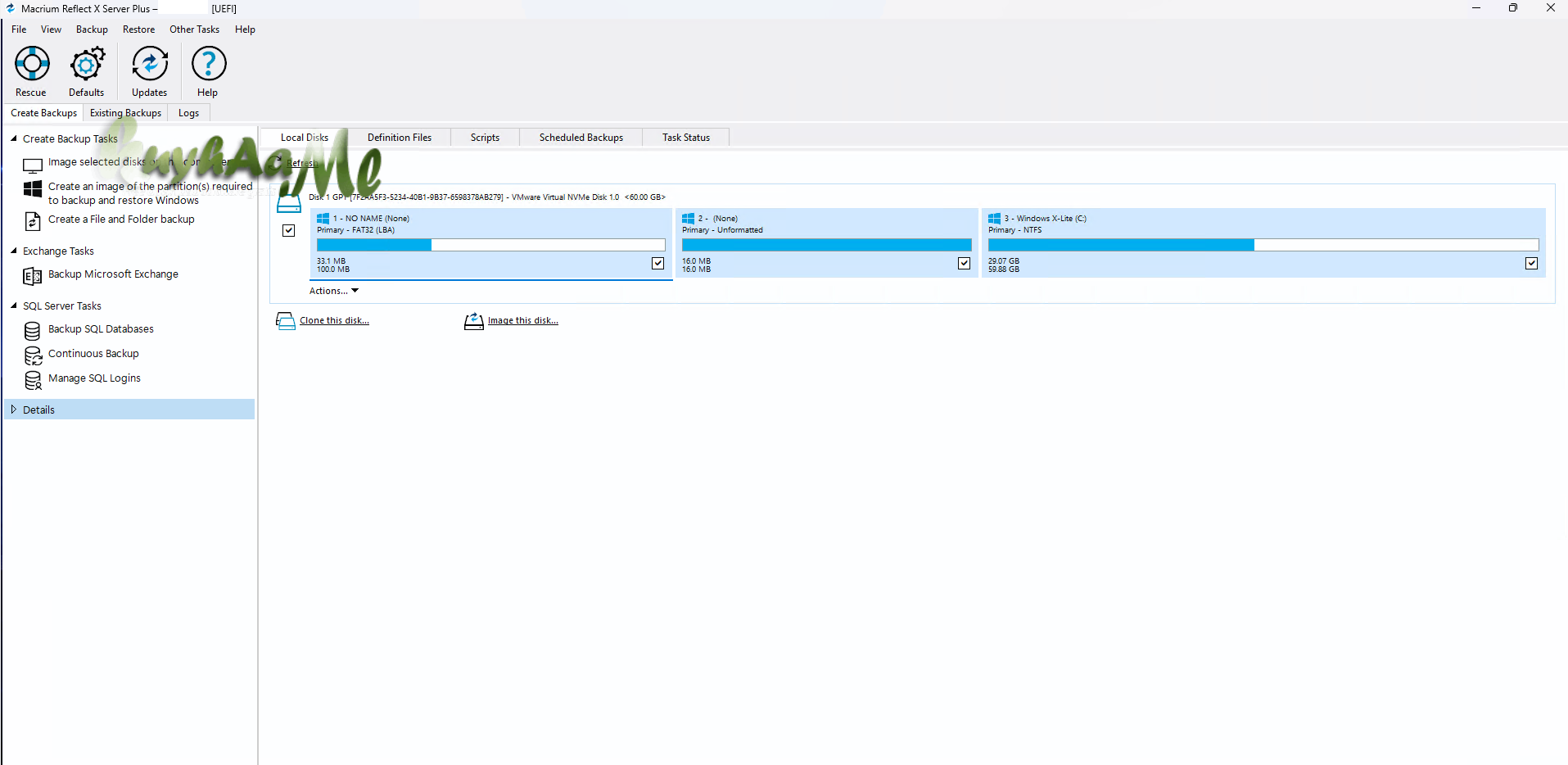The width and height of the screenshot is (1568, 765).
Task: Uncheck partition 3 Windows X-Lite NTFS checkbox
Action: click(x=1532, y=263)
